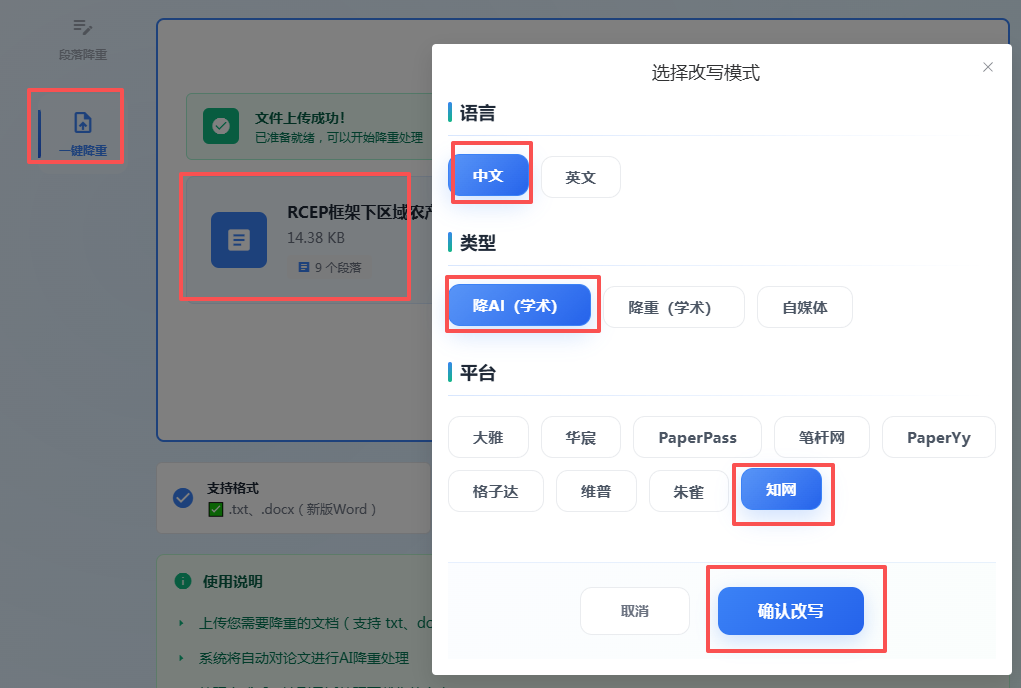Select 英文 language option
Viewport: 1021px width, 688px height.
tap(581, 177)
